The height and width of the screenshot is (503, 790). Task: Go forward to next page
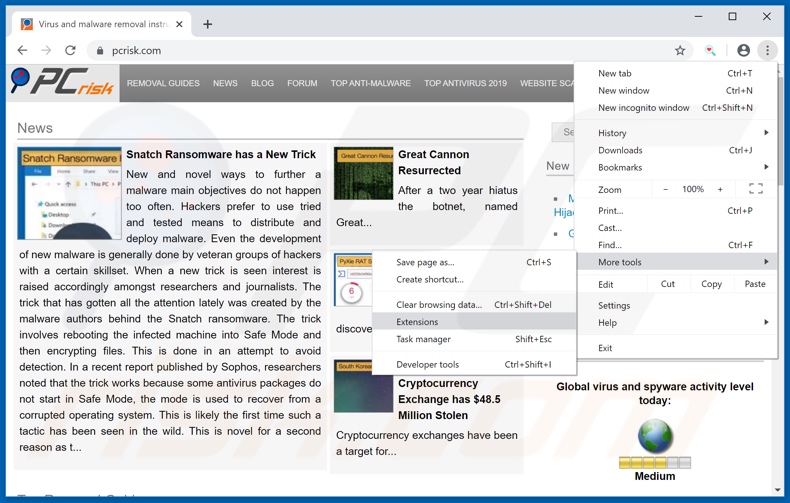46,50
